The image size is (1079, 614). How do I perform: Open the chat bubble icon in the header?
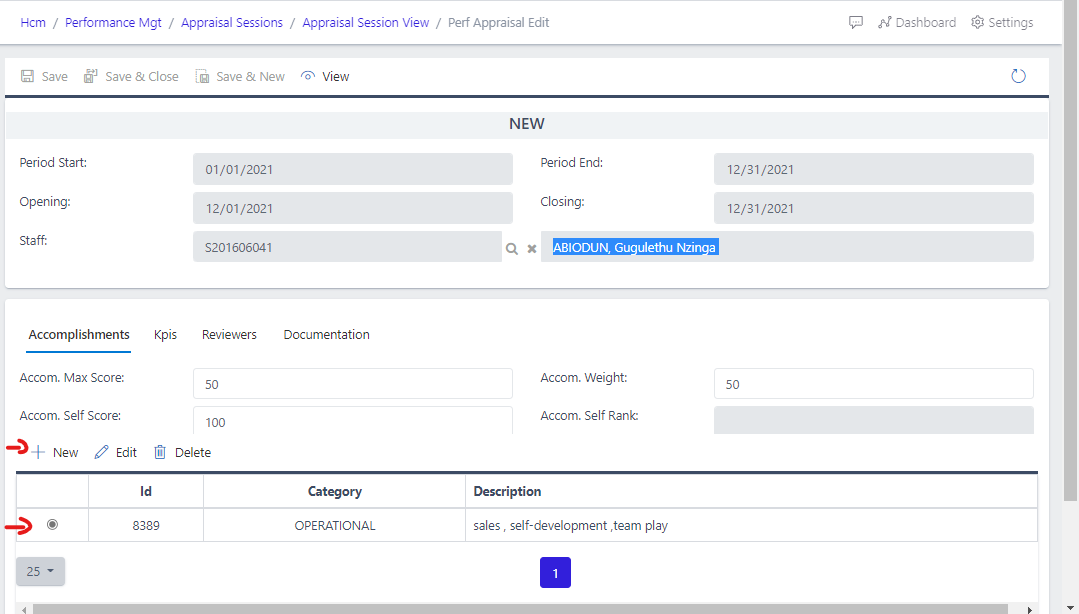[856, 21]
